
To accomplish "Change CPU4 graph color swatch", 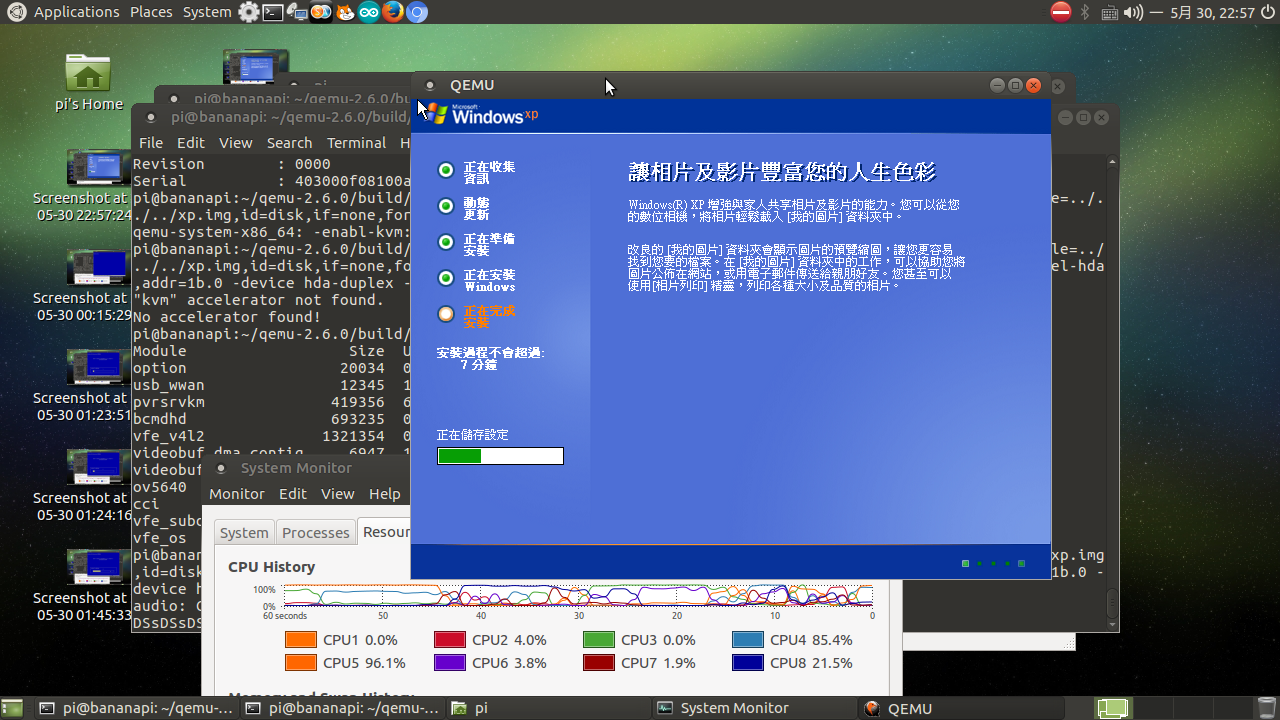I will 747,640.
